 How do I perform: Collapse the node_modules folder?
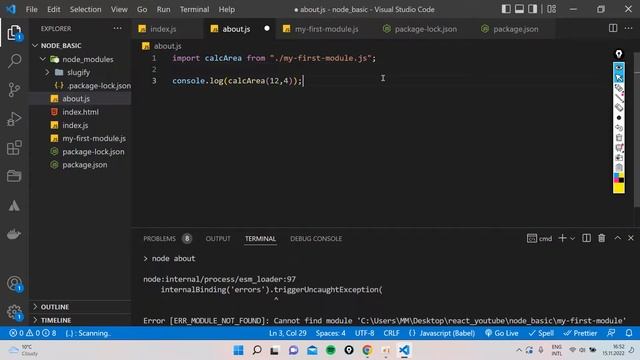click(x=43, y=59)
